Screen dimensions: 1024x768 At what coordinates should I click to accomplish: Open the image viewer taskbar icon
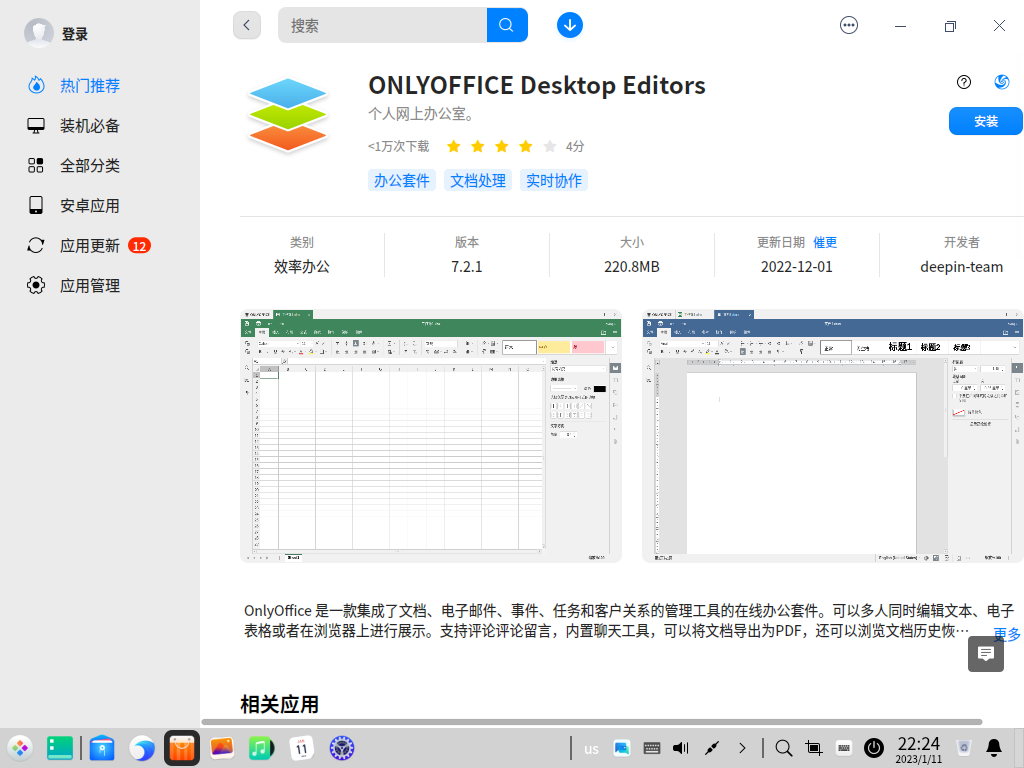pyautogui.click(x=222, y=748)
